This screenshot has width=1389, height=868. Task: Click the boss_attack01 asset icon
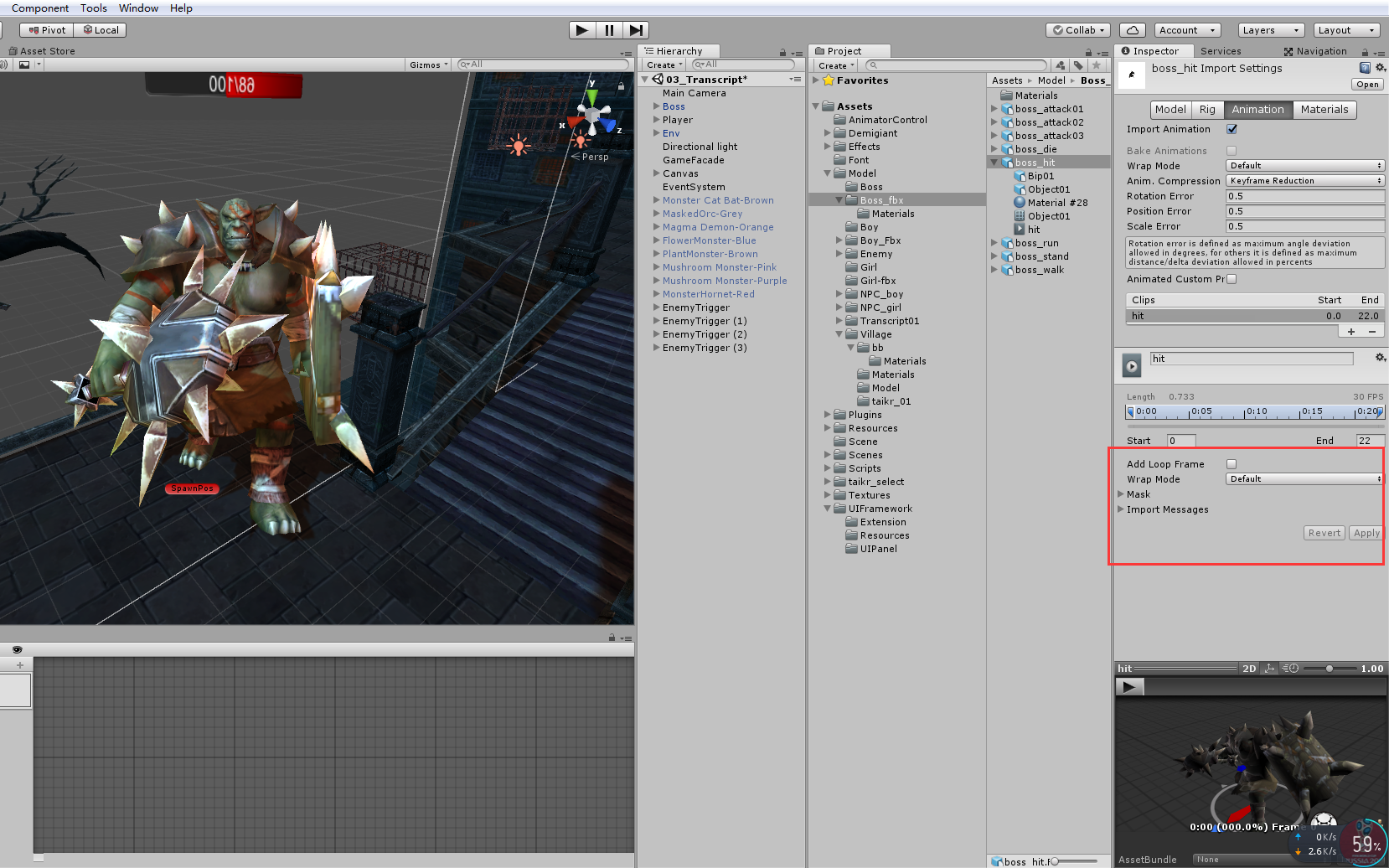click(x=1008, y=109)
